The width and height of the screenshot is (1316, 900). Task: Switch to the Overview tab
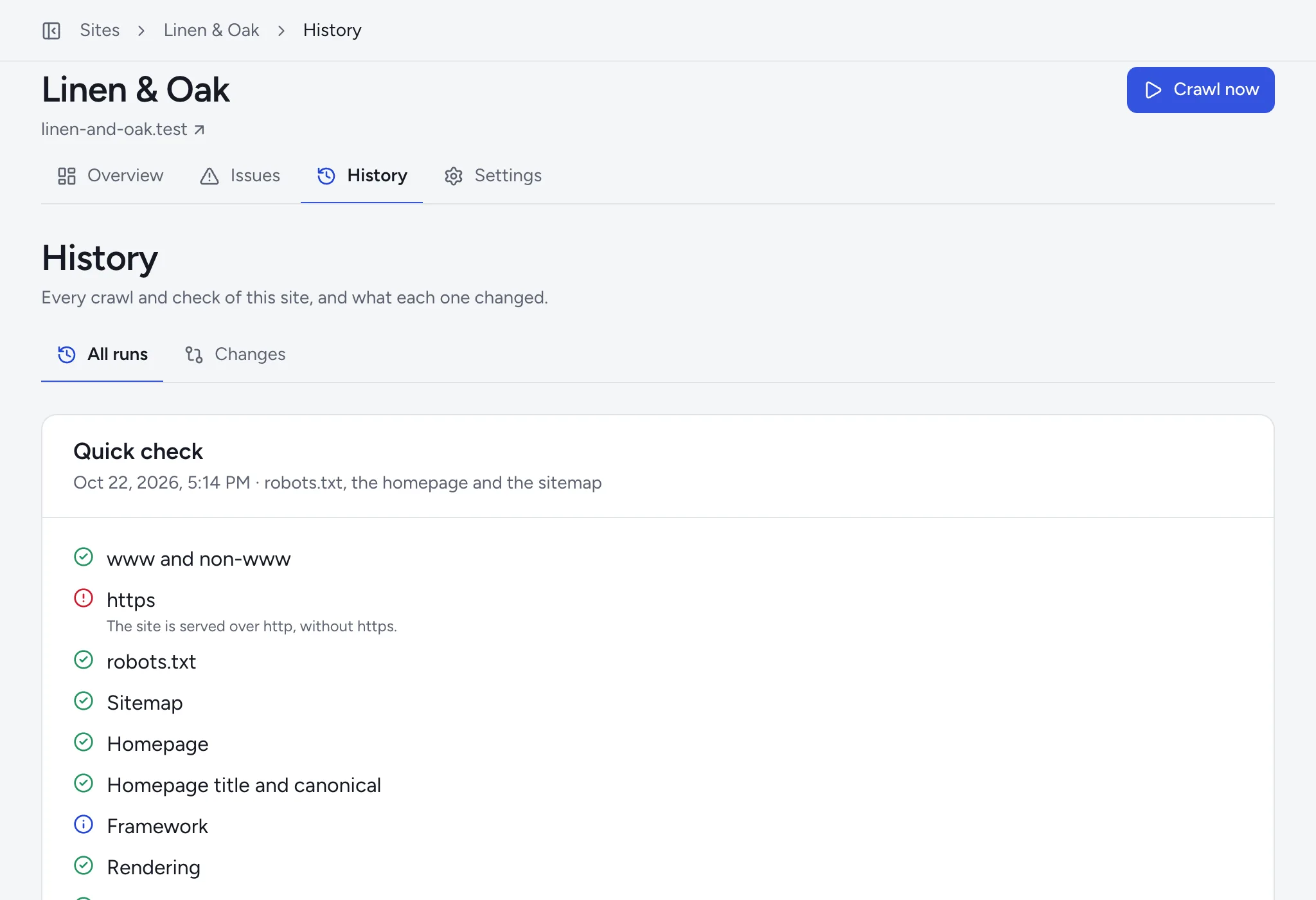coord(110,175)
